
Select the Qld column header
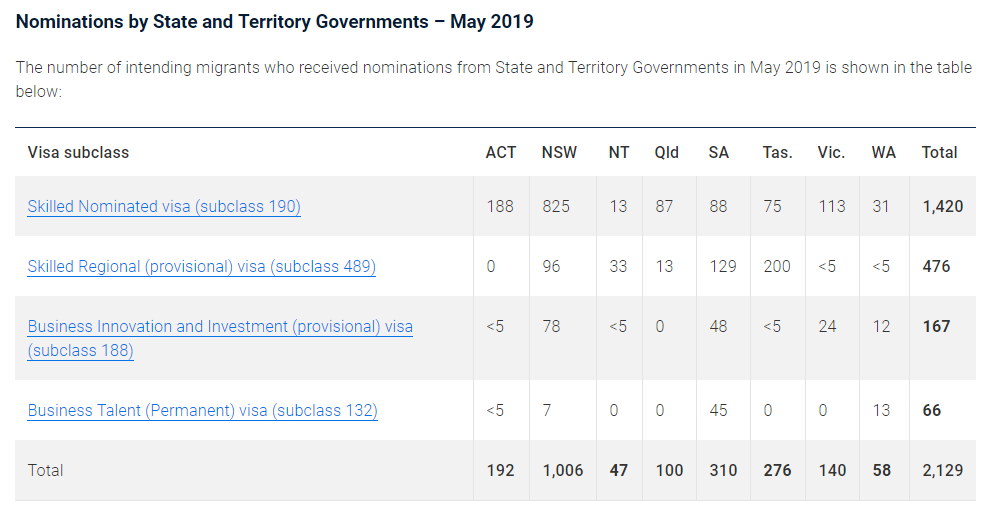tap(667, 153)
